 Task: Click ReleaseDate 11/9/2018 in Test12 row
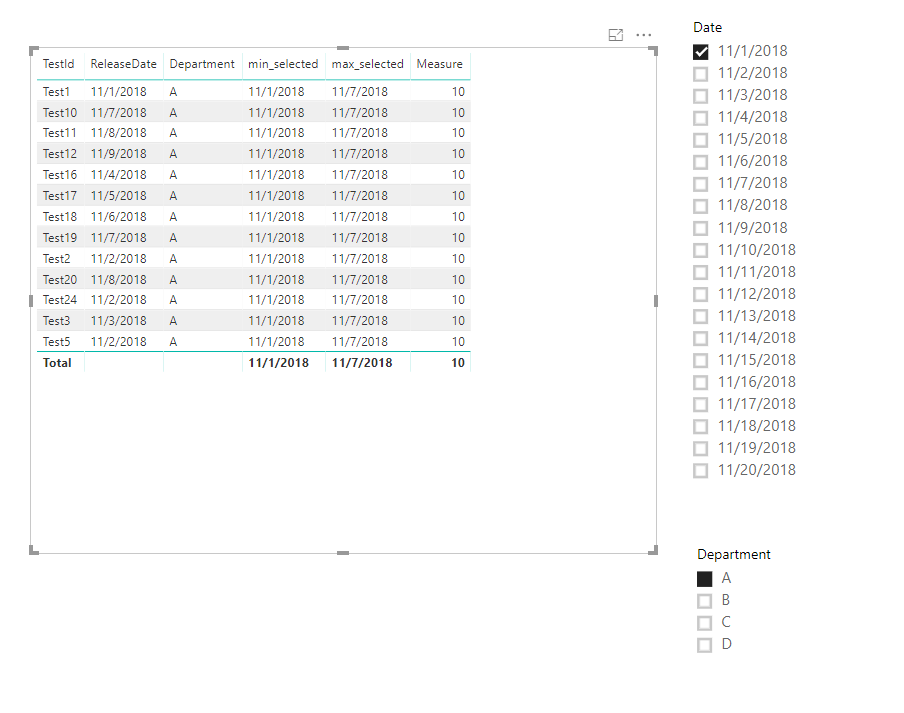point(118,154)
